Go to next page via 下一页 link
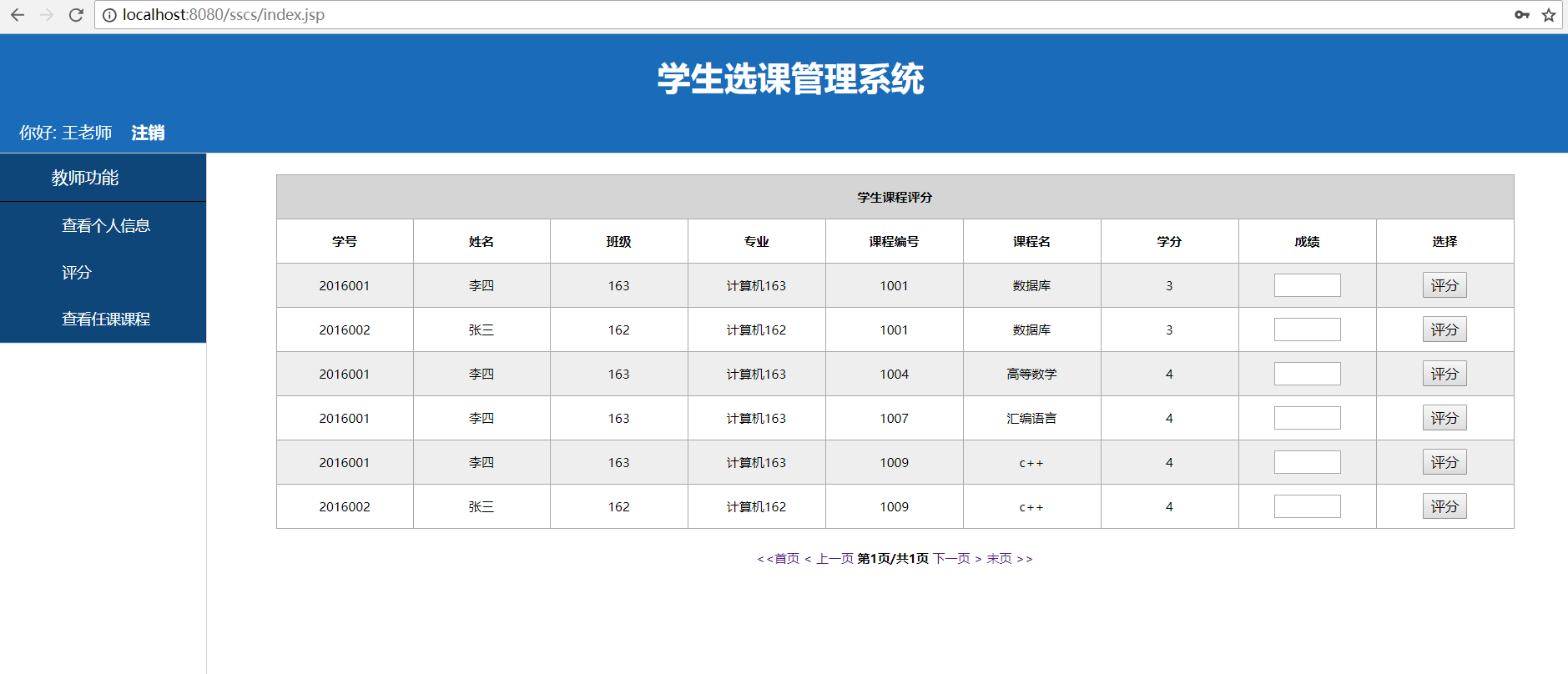 click(x=951, y=559)
